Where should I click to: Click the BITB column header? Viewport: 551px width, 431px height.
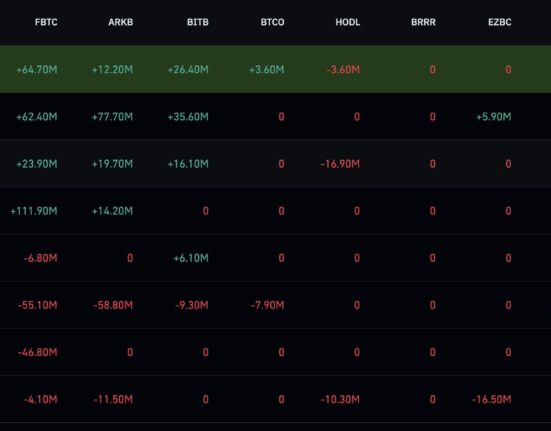pos(198,22)
